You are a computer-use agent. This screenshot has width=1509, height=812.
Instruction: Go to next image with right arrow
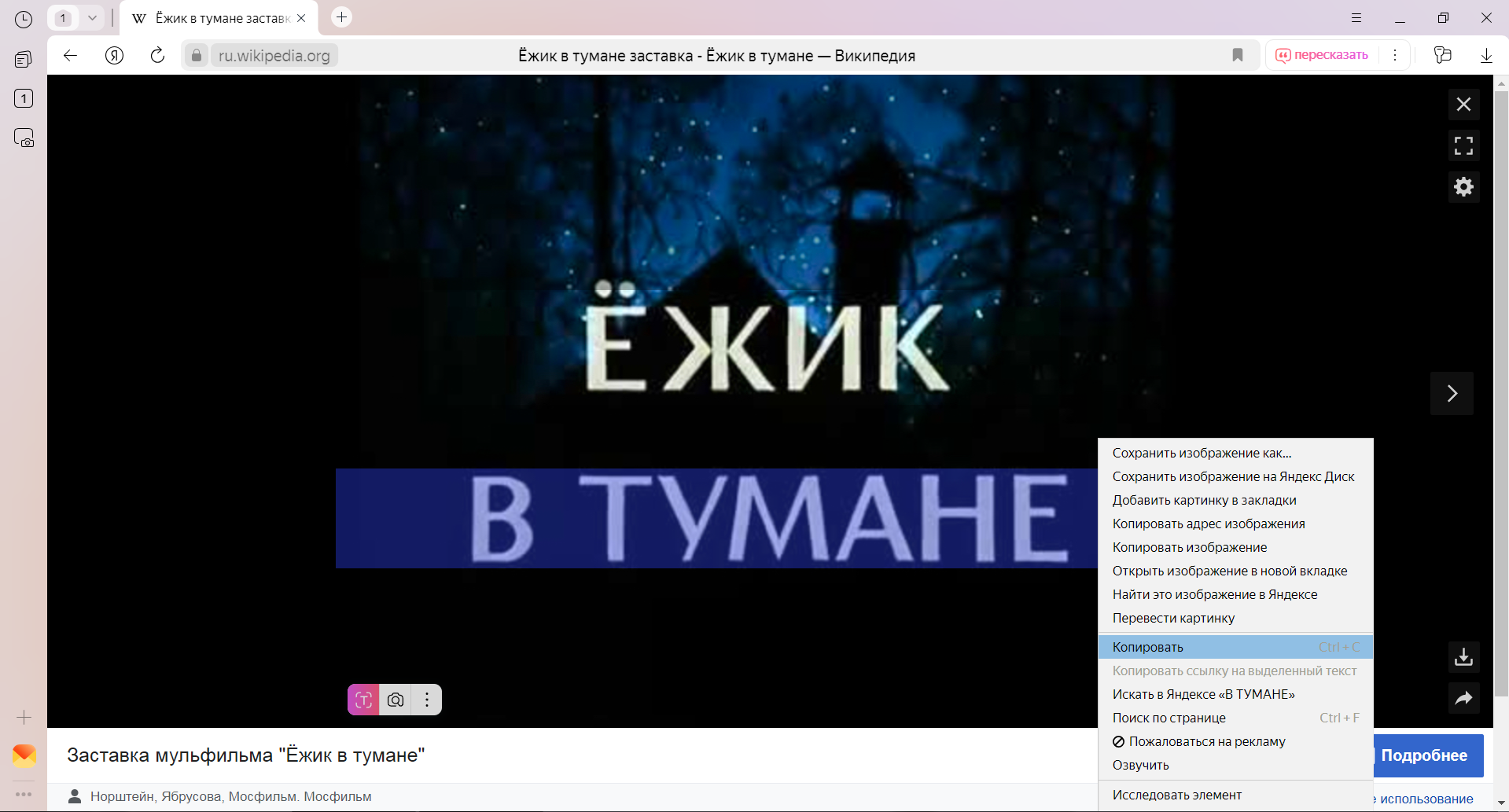pyautogui.click(x=1452, y=393)
